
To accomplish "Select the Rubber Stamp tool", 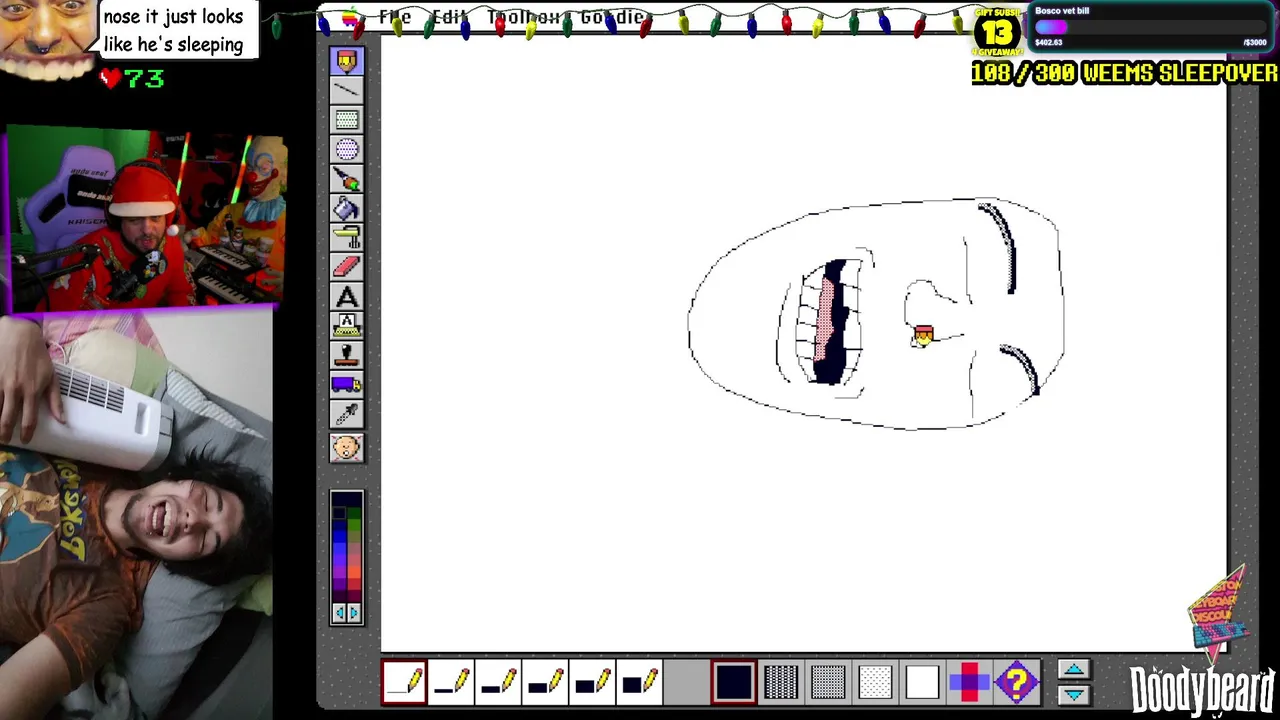I will 347,355.
